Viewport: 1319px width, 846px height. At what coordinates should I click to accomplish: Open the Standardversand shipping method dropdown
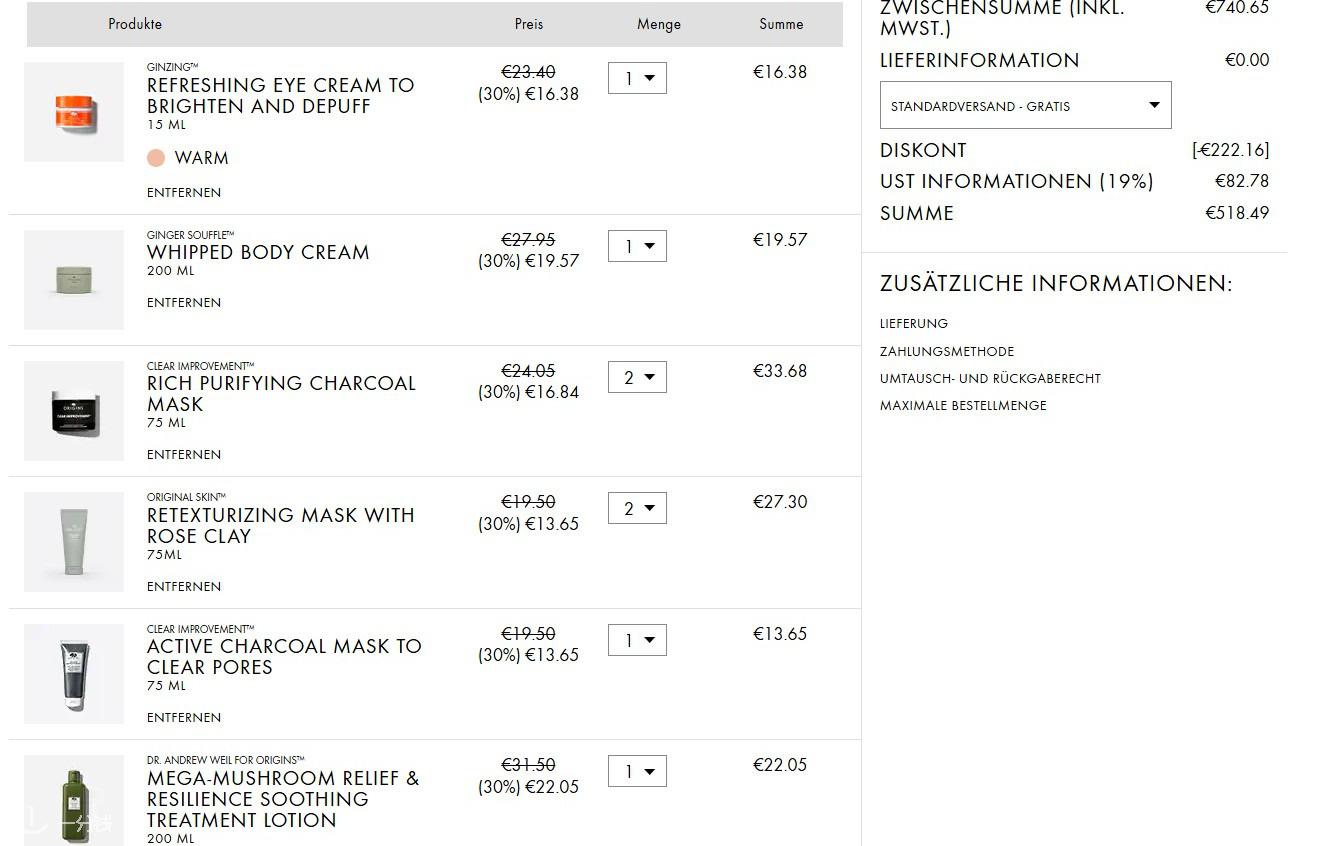1025,105
